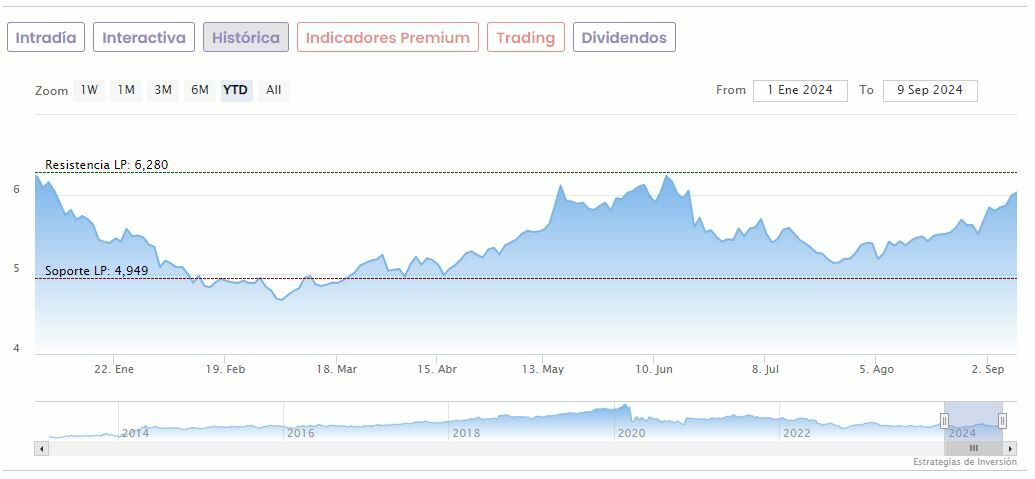
Task: Set zoom range to 6M
Action: pos(200,90)
